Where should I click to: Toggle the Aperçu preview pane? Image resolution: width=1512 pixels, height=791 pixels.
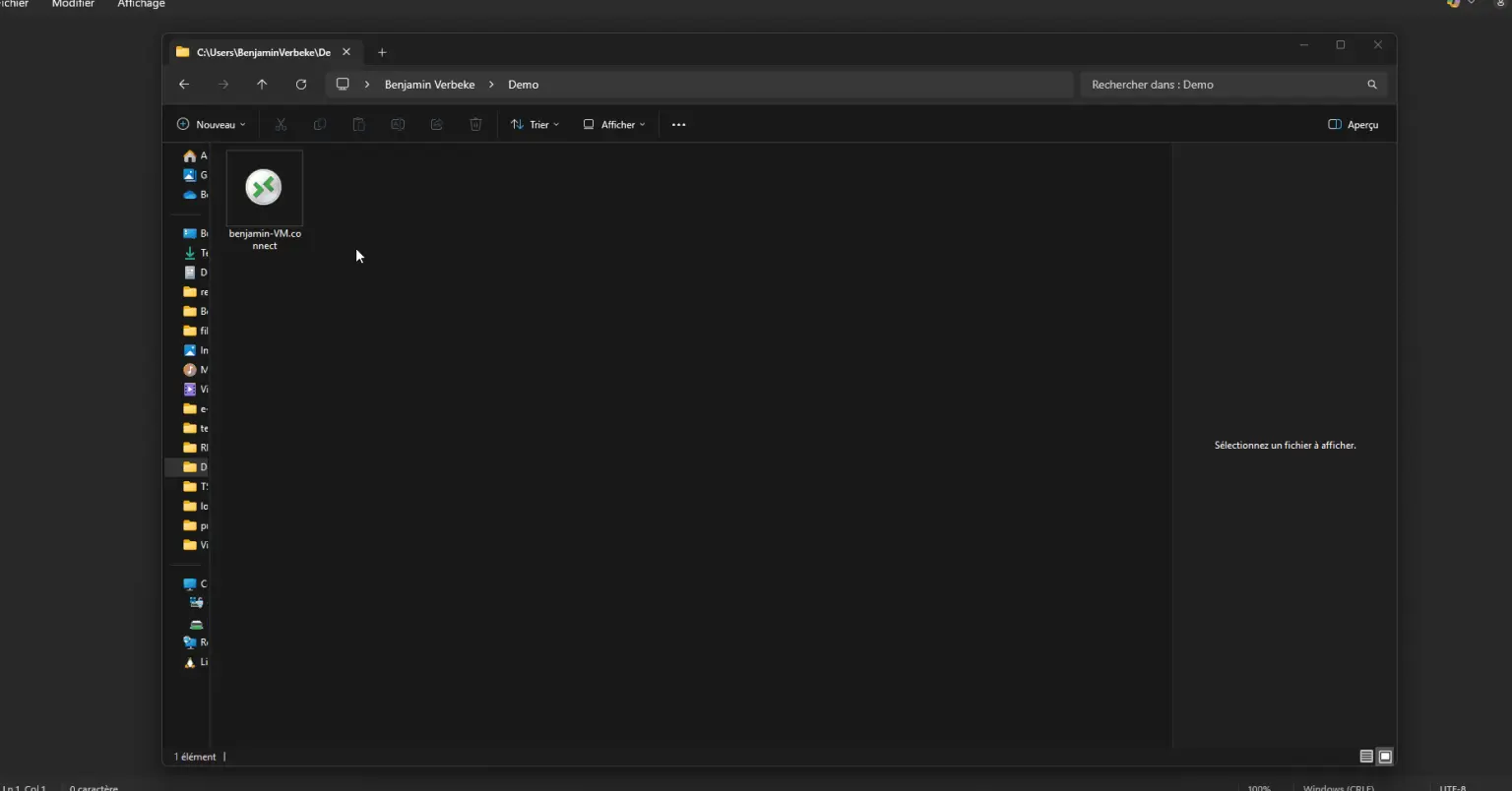pos(1353,125)
